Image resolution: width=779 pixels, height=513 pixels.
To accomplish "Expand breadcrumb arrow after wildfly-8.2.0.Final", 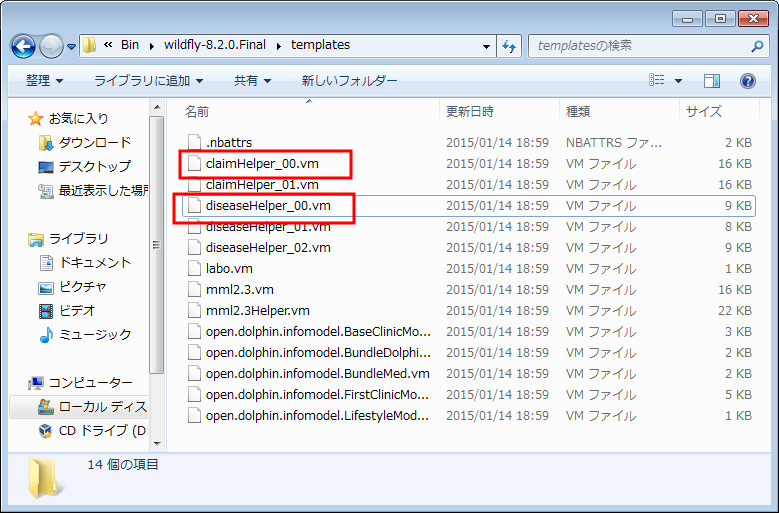I will (279, 46).
